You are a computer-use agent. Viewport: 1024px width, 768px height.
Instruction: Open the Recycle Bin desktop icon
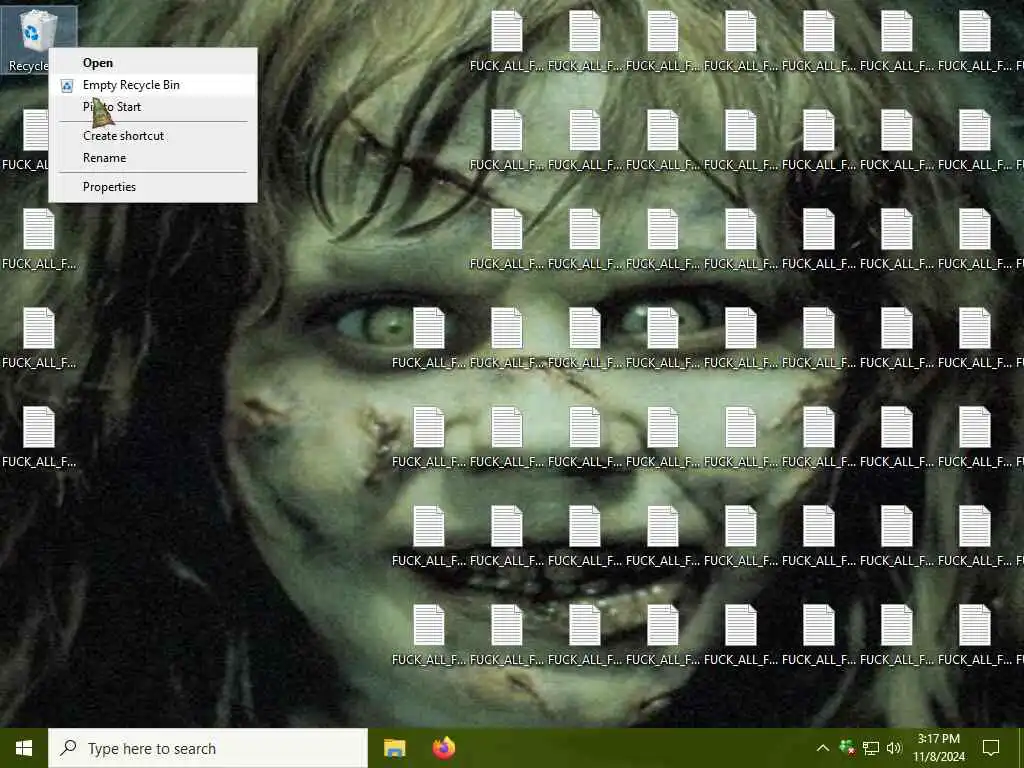pyautogui.click(x=38, y=39)
